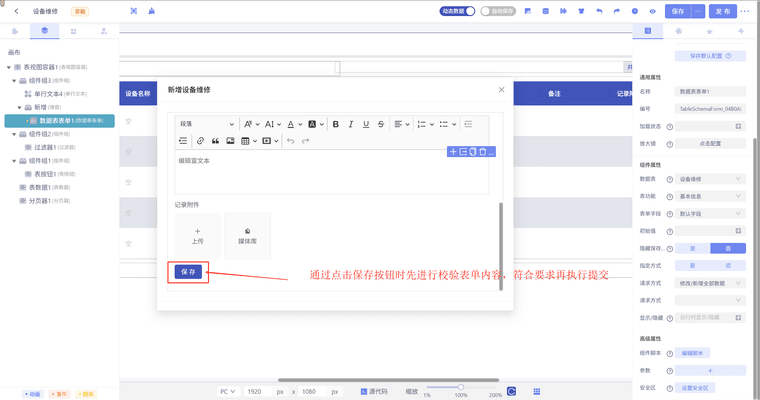The height and width of the screenshot is (400, 760).
Task: Click the help icon next to 数据表
Action: [669, 179]
